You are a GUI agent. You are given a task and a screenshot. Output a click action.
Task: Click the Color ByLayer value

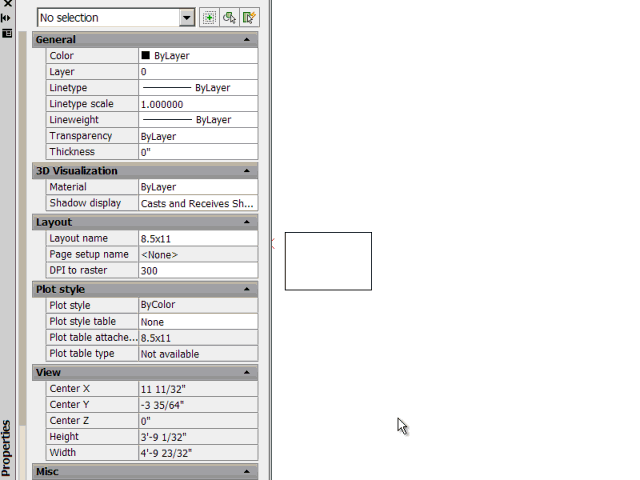(198, 56)
